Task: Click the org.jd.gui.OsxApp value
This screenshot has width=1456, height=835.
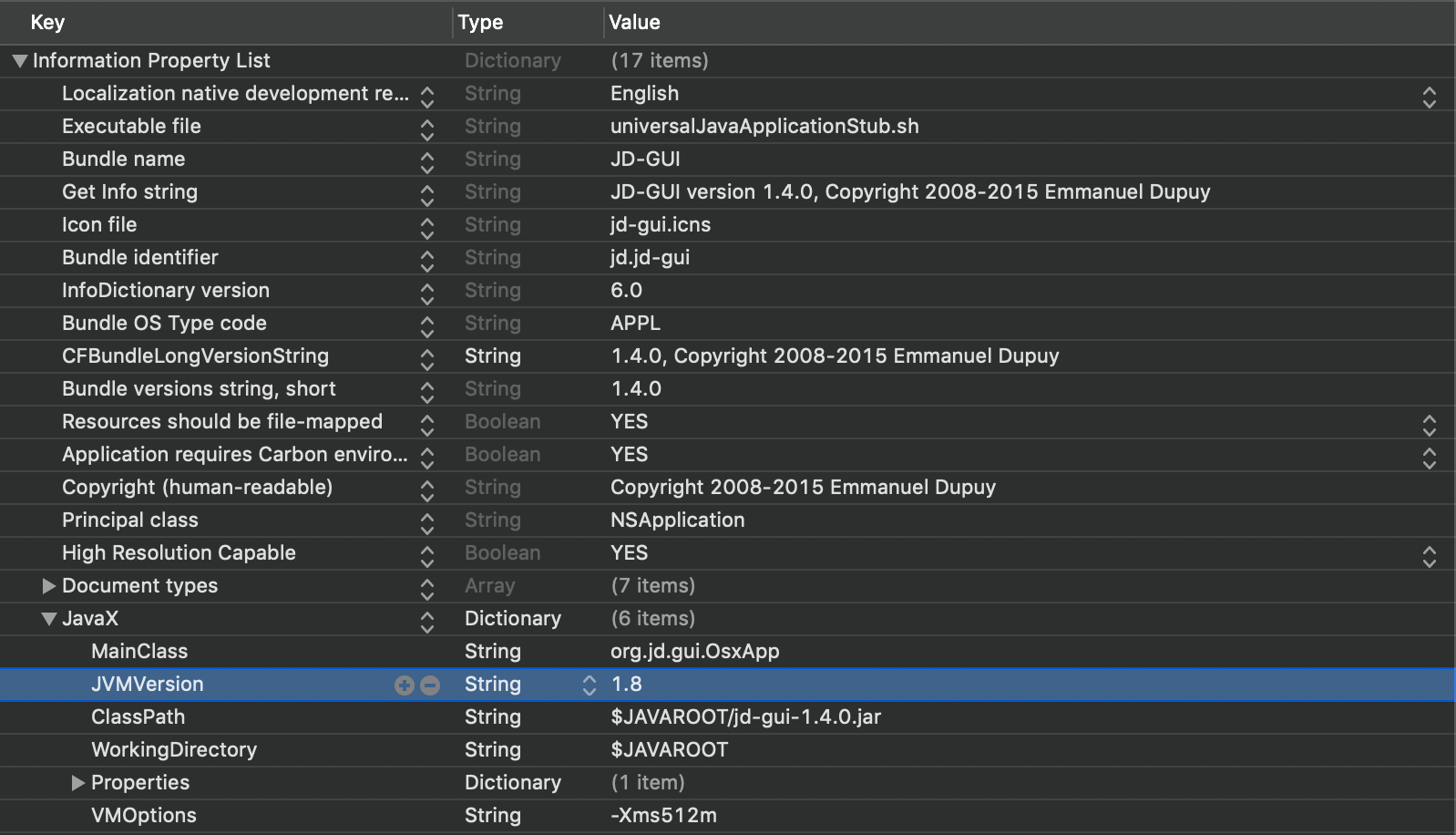Action: click(x=694, y=652)
